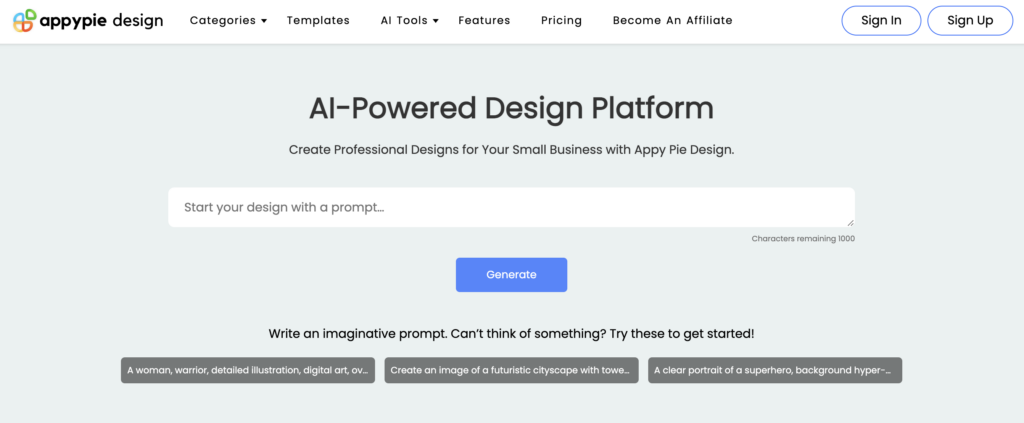Expand the arrow beside AI Tools
Screen dimensions: 1024x423
coord(436,21)
